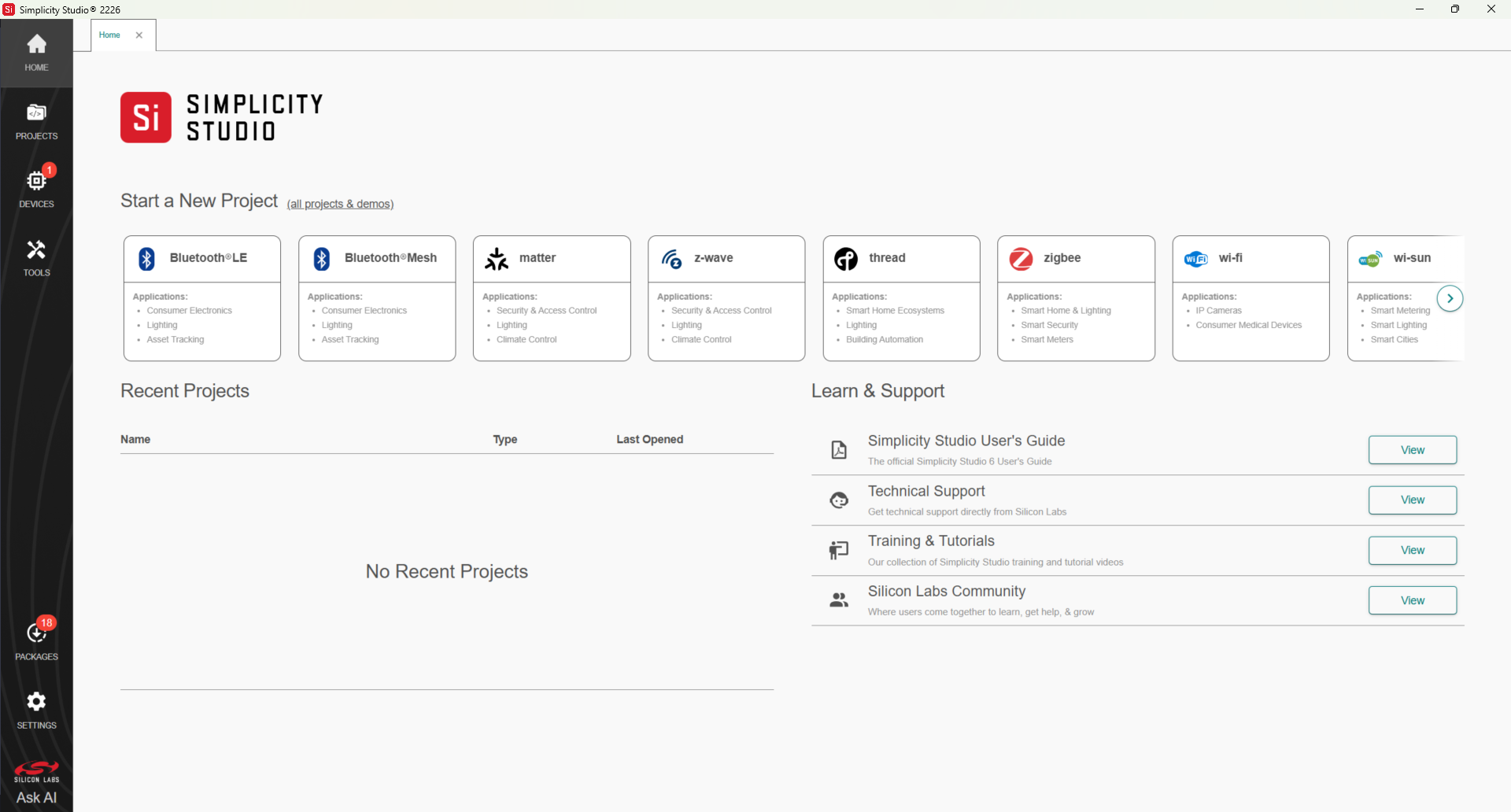
Task: Click the Bluetooth Mesh icon
Action: click(322, 259)
